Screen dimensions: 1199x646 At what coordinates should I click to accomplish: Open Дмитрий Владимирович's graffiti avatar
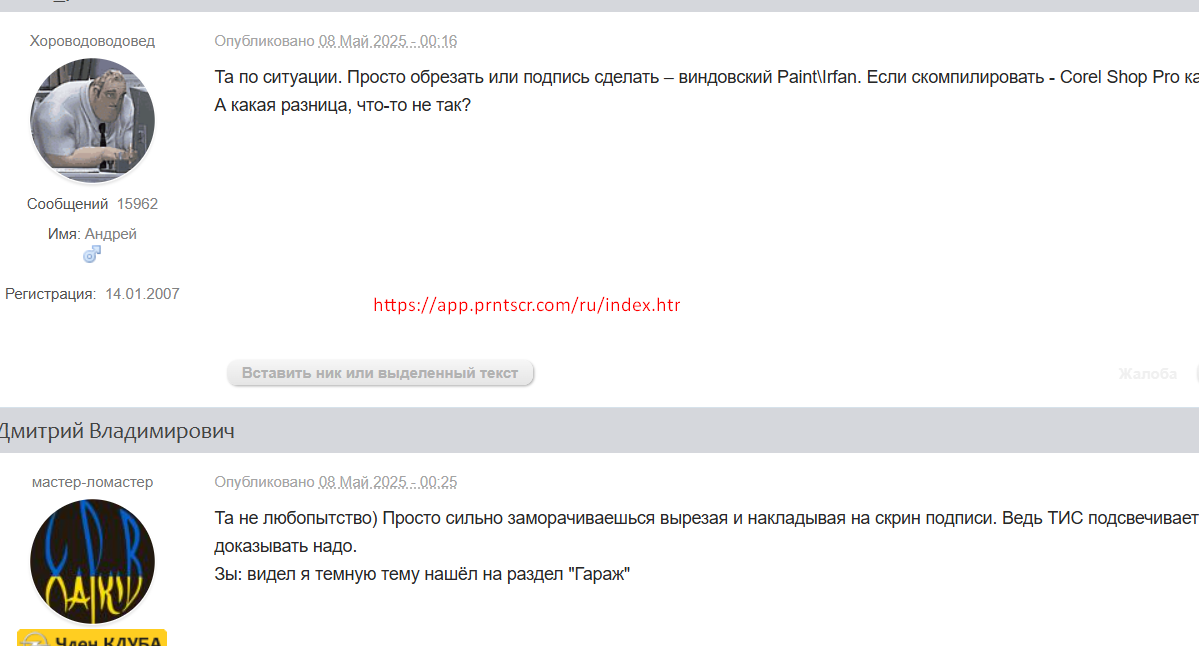(x=93, y=562)
